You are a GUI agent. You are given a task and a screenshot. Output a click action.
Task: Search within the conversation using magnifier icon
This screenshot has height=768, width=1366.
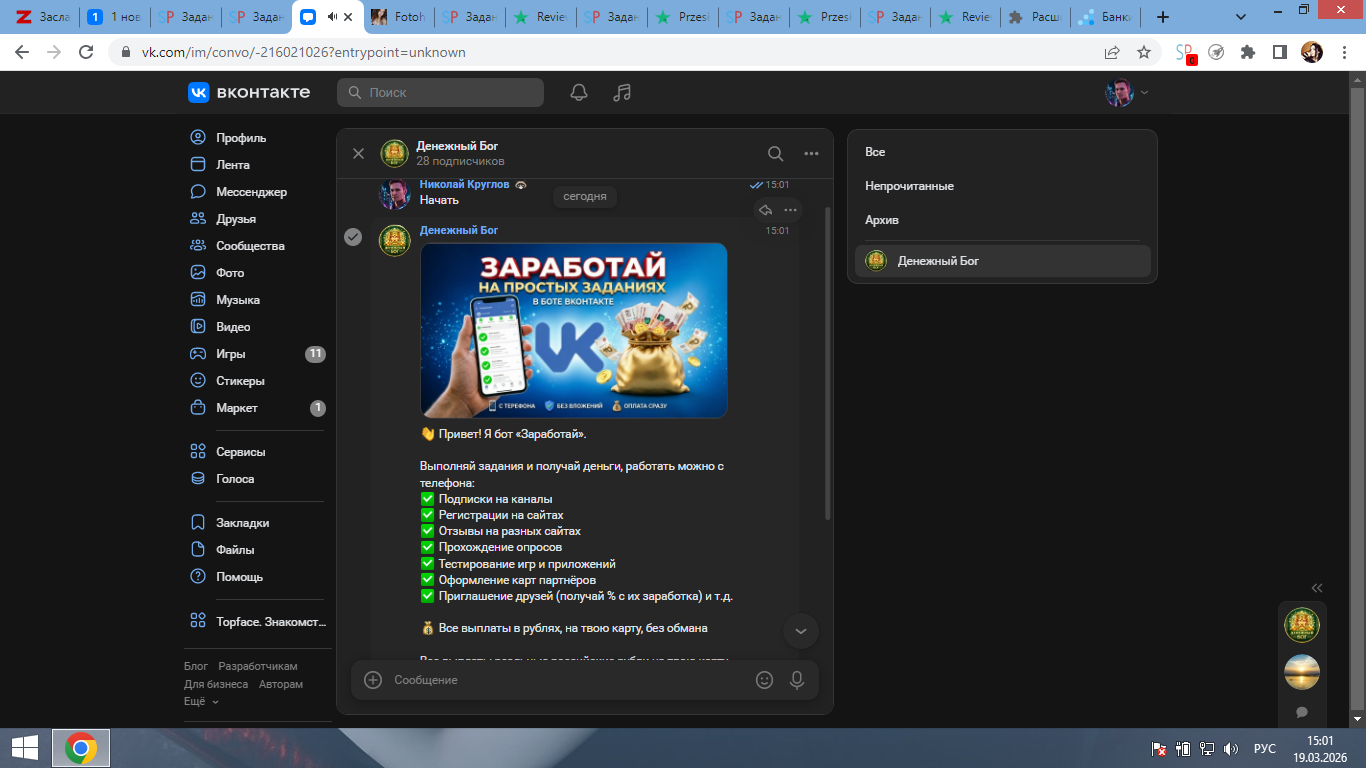coord(775,154)
